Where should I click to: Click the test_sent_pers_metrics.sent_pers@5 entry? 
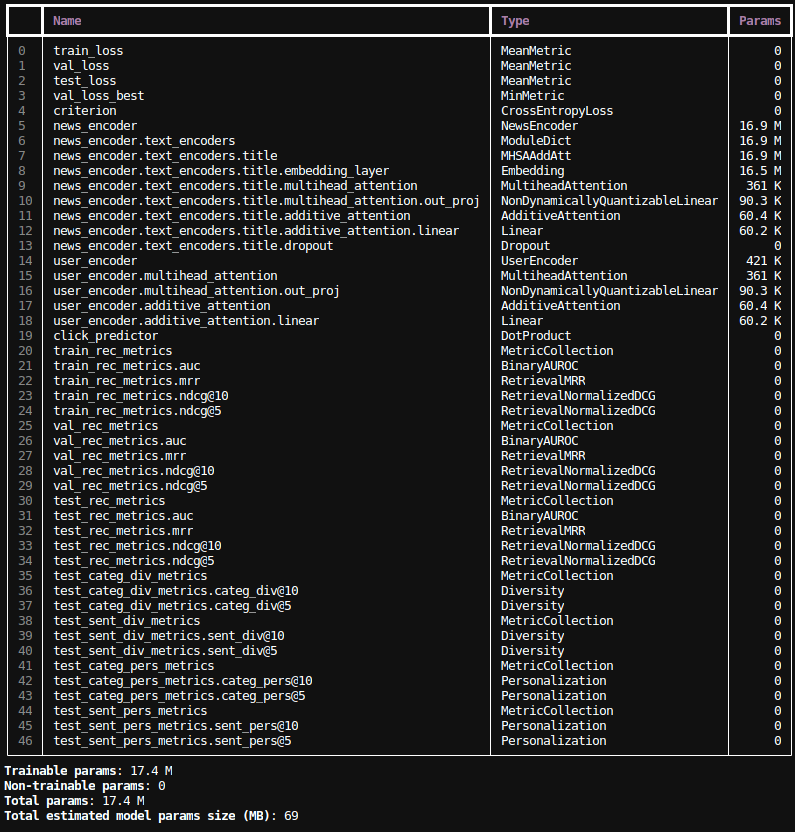172,741
